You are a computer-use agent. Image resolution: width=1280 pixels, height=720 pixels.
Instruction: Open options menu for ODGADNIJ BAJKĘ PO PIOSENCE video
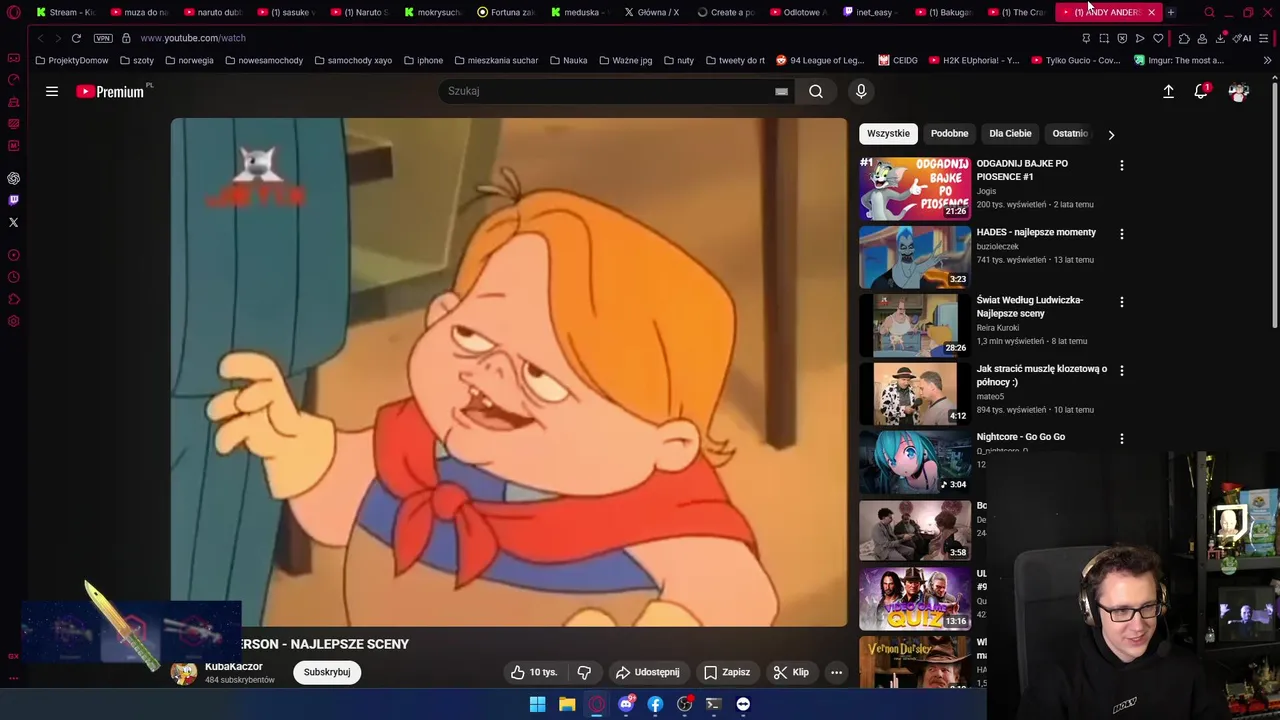pyautogui.click(x=1121, y=165)
